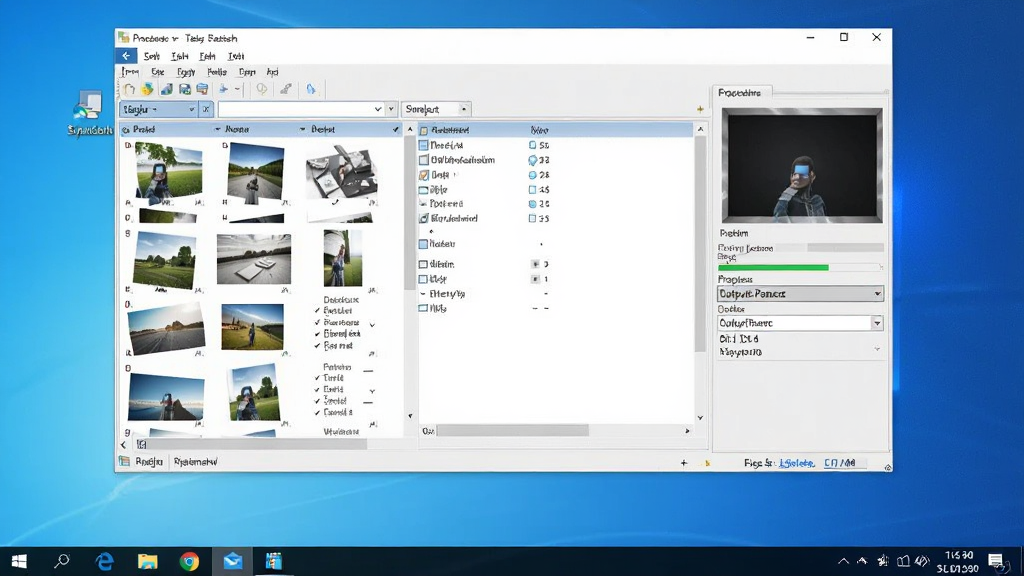This screenshot has height=576, width=1024.
Task: Click the blue airplane-shaped toolbar icon
Action: 223,89
